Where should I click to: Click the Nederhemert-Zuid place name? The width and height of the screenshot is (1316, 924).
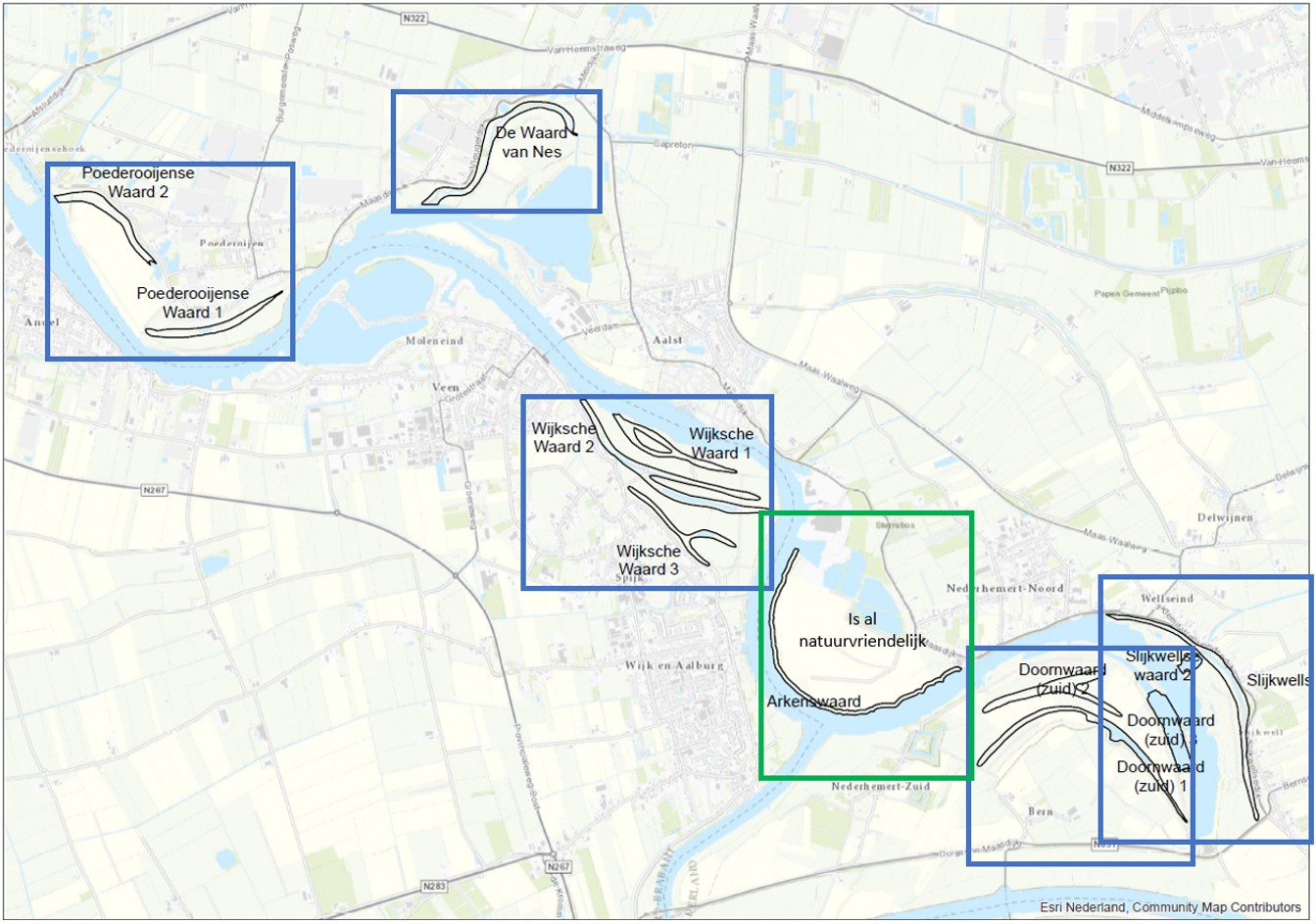pyautogui.click(x=881, y=787)
